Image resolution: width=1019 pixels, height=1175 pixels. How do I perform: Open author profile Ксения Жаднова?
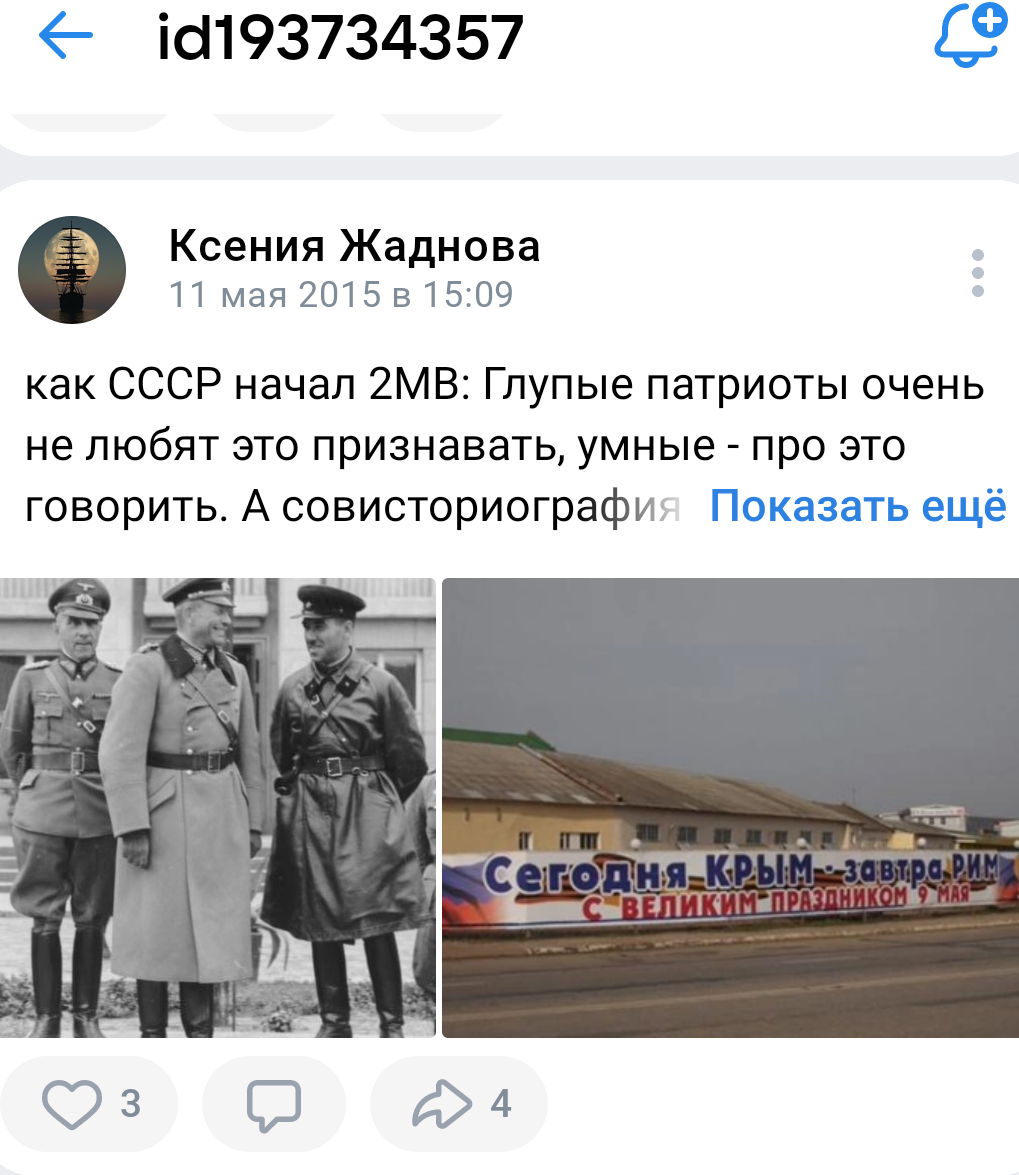tap(354, 245)
